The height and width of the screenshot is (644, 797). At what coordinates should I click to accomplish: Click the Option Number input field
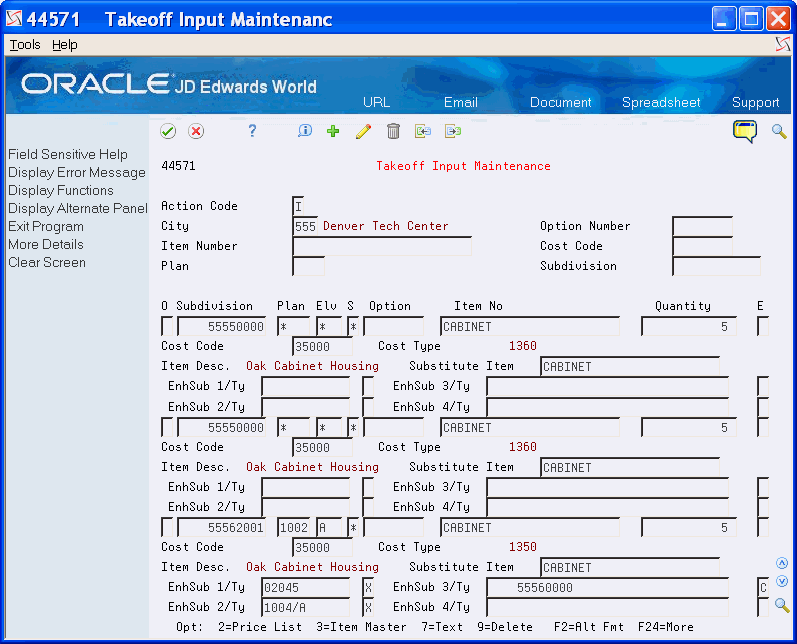[x=702, y=226]
